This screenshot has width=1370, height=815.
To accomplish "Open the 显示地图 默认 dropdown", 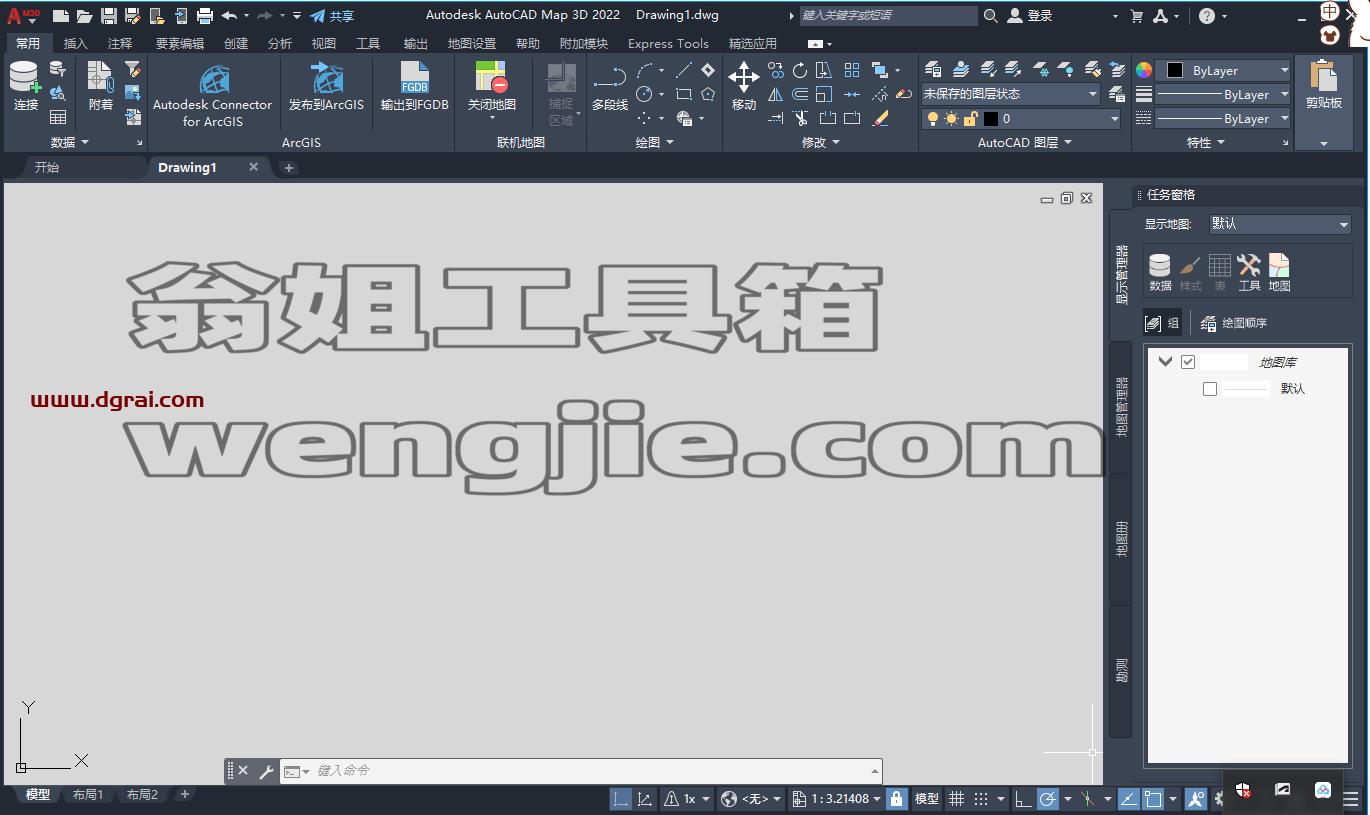I will point(1279,224).
